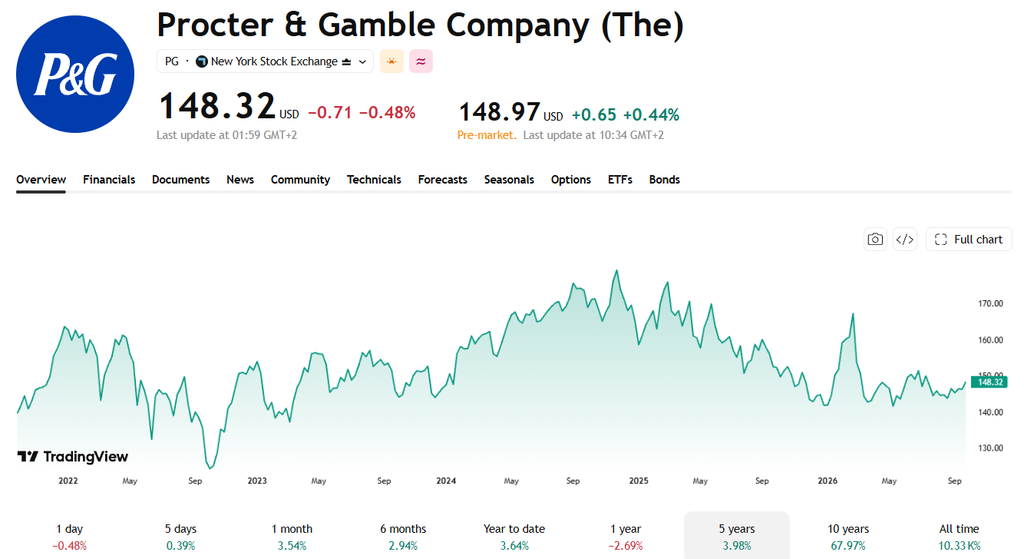Click the camera snapshot icon
Screen dimensions: 1024x559
tap(875, 240)
